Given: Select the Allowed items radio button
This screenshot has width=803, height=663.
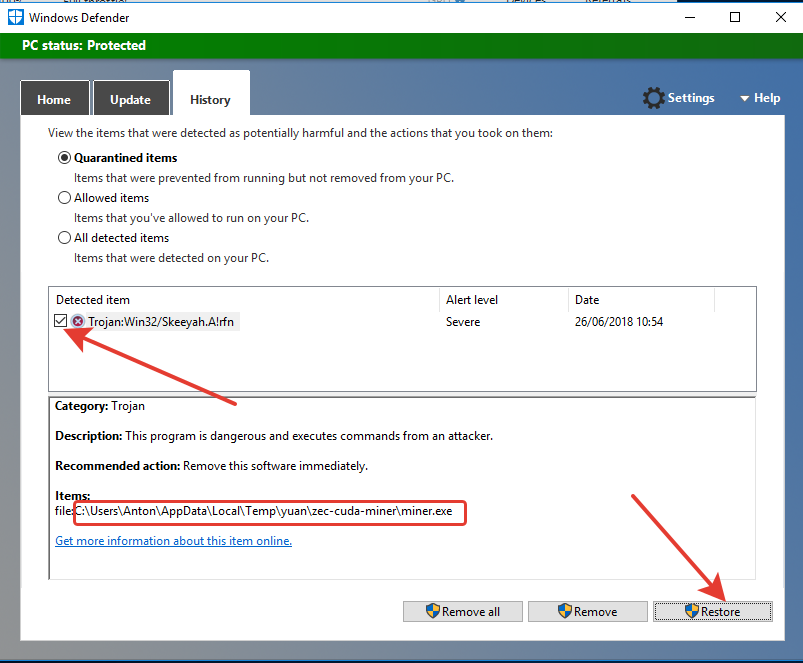Looking at the screenshot, I should tap(64, 198).
